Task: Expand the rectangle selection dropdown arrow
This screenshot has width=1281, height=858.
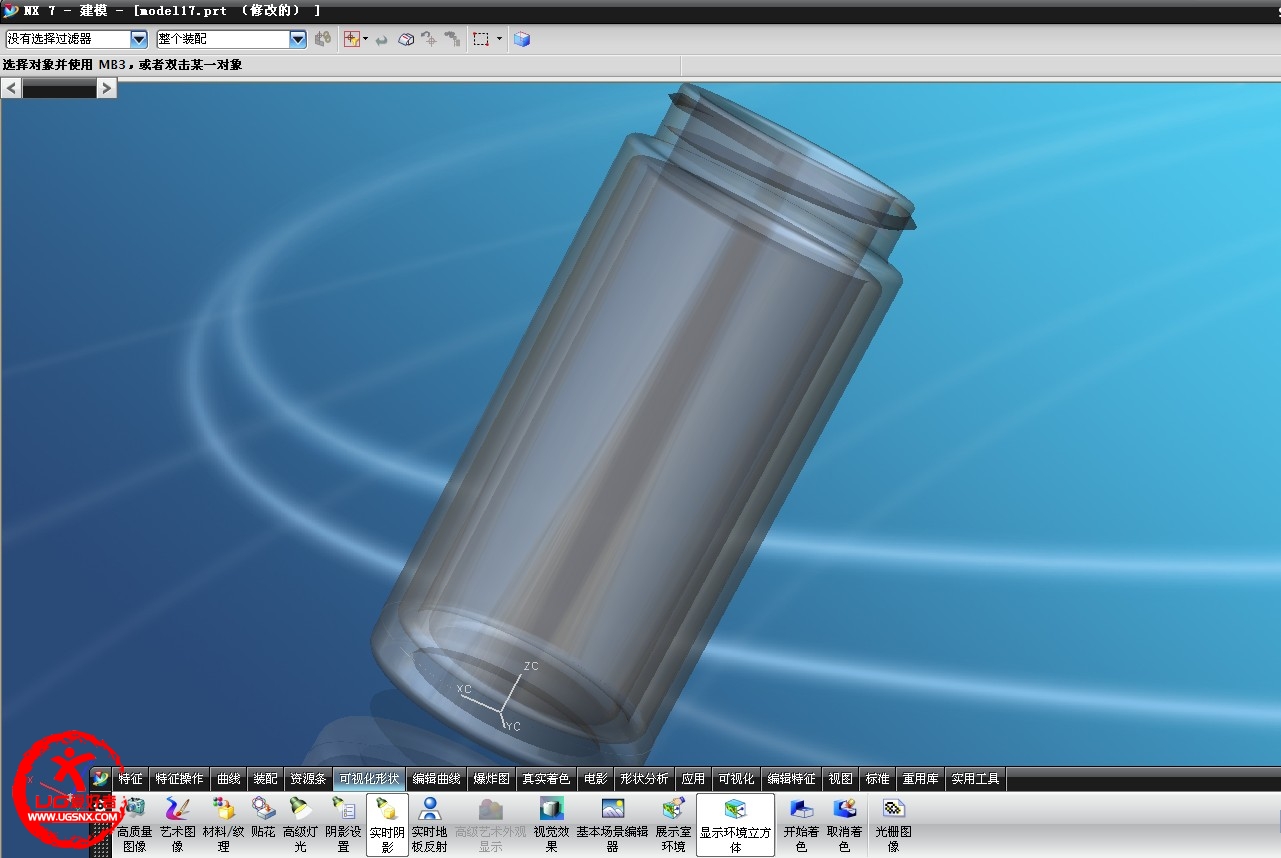Action: point(499,39)
